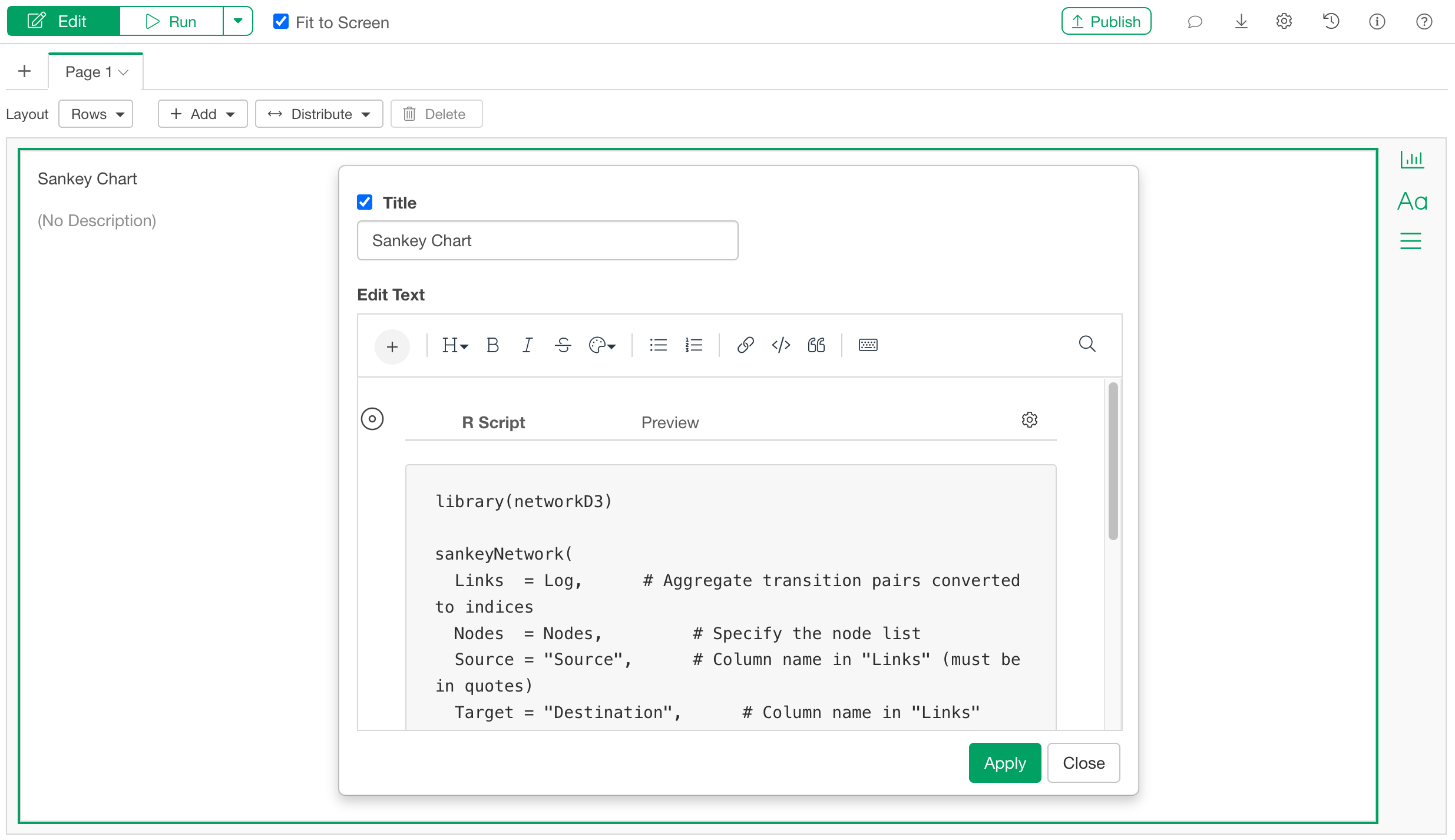Click the Bold formatting icon
This screenshot has width=1455, height=840.
coord(492,345)
